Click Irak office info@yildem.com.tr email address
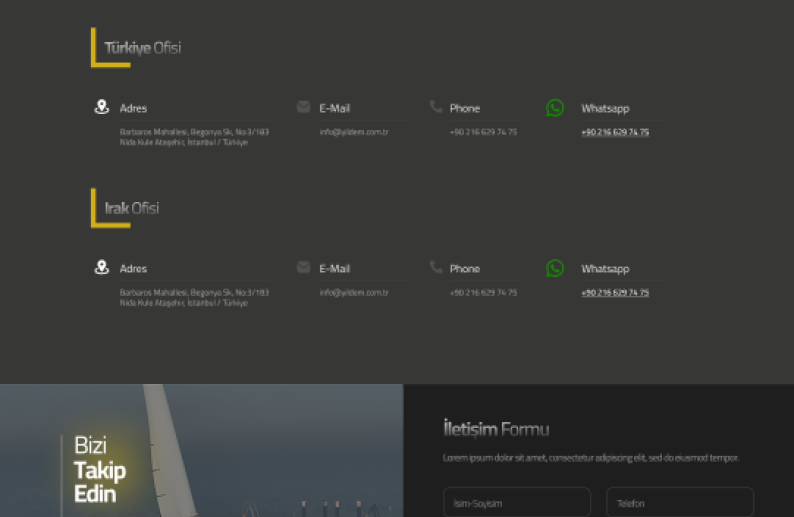Viewport: 794px width, 517px height. pyautogui.click(x=354, y=293)
